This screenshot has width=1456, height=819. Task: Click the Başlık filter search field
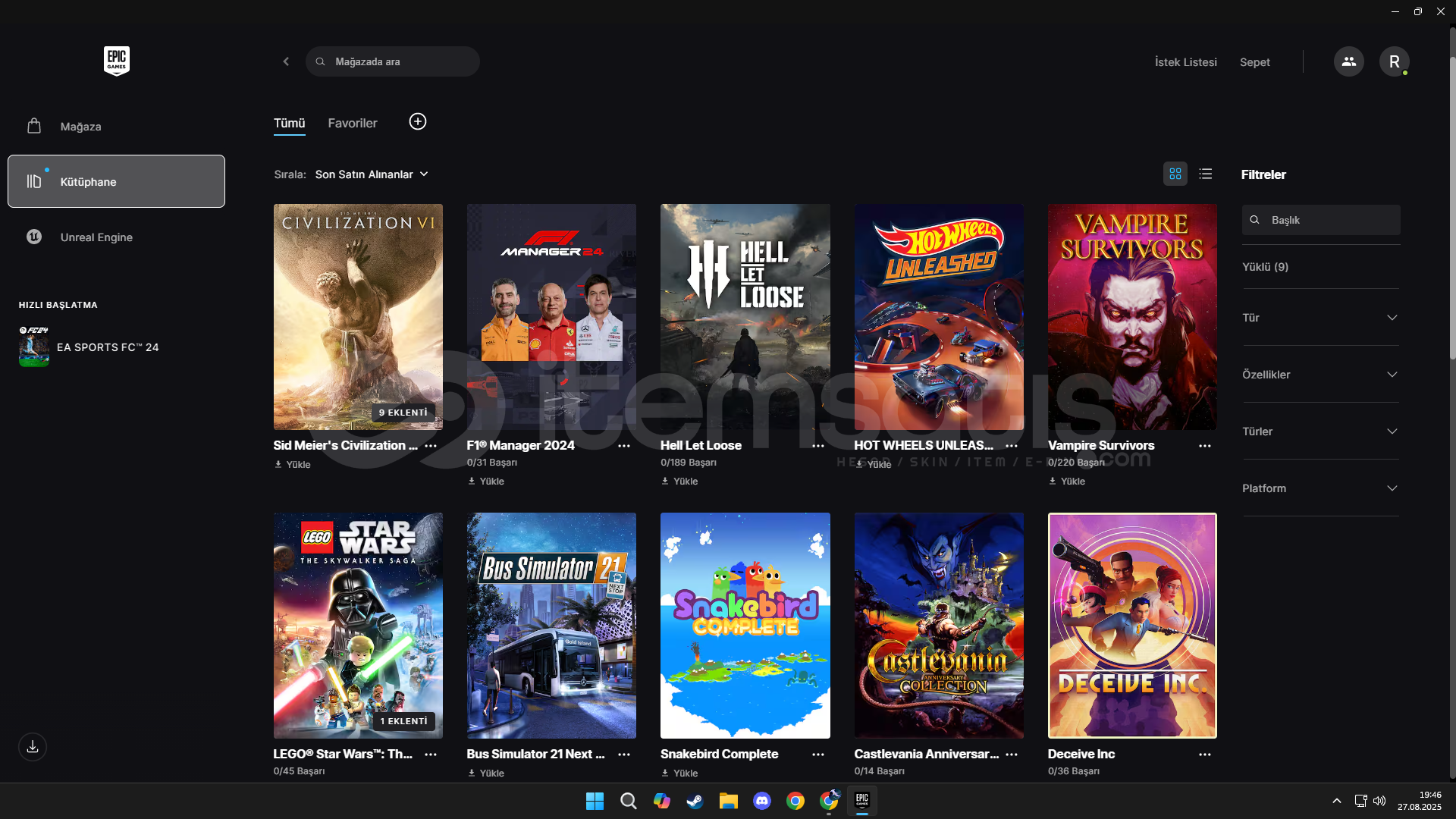click(1321, 220)
